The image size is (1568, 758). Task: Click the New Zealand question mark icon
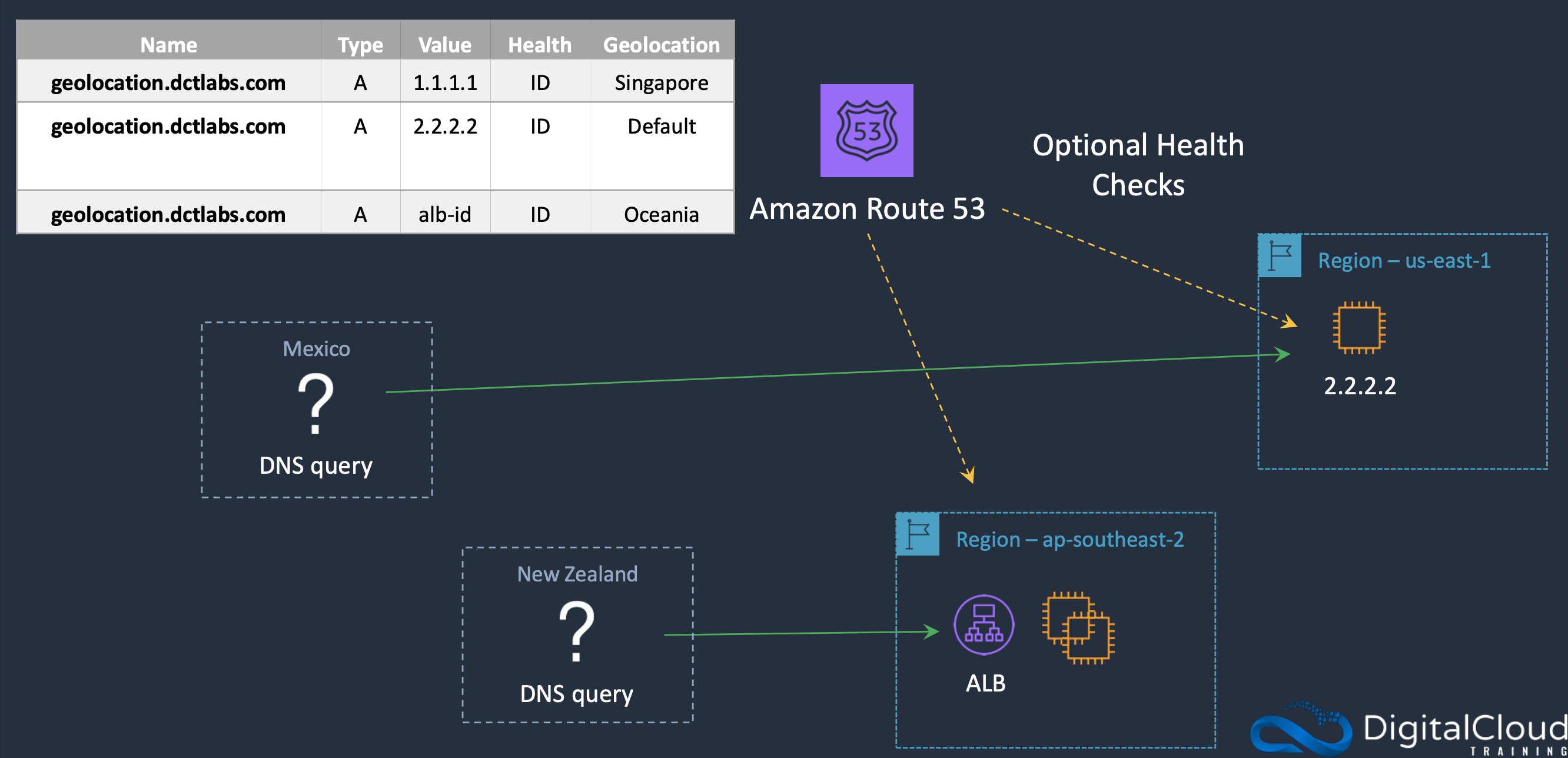pyautogui.click(x=576, y=631)
